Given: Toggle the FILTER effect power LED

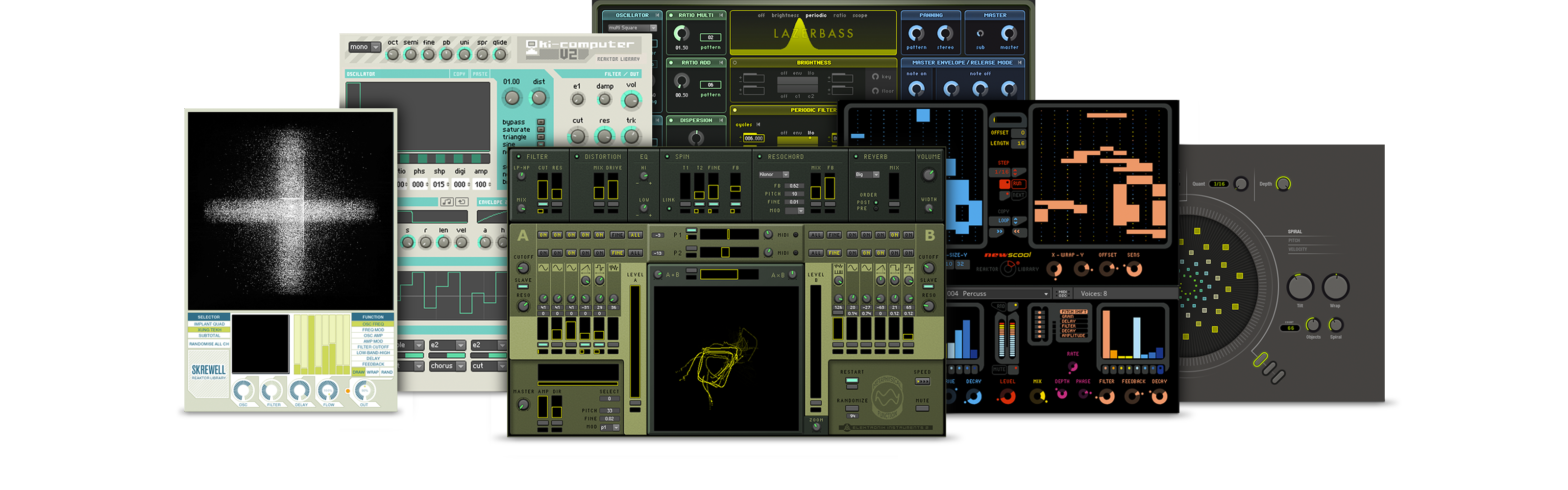Looking at the screenshot, I should pyautogui.click(x=518, y=156).
